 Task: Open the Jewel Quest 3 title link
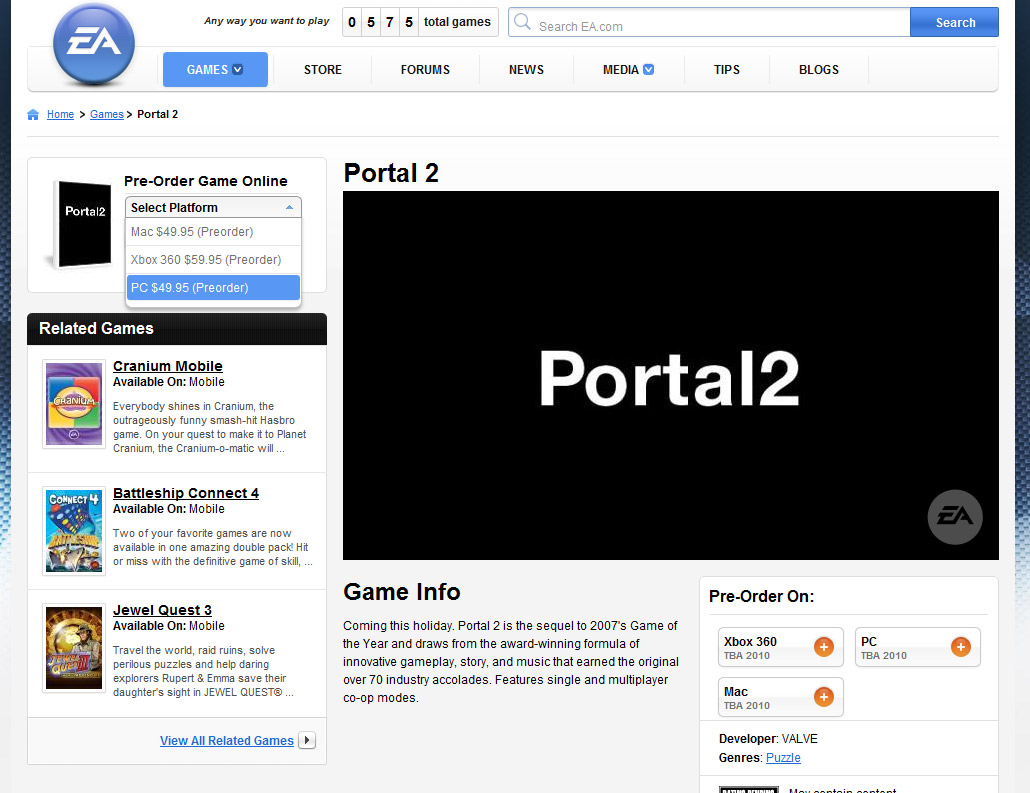[x=162, y=610]
